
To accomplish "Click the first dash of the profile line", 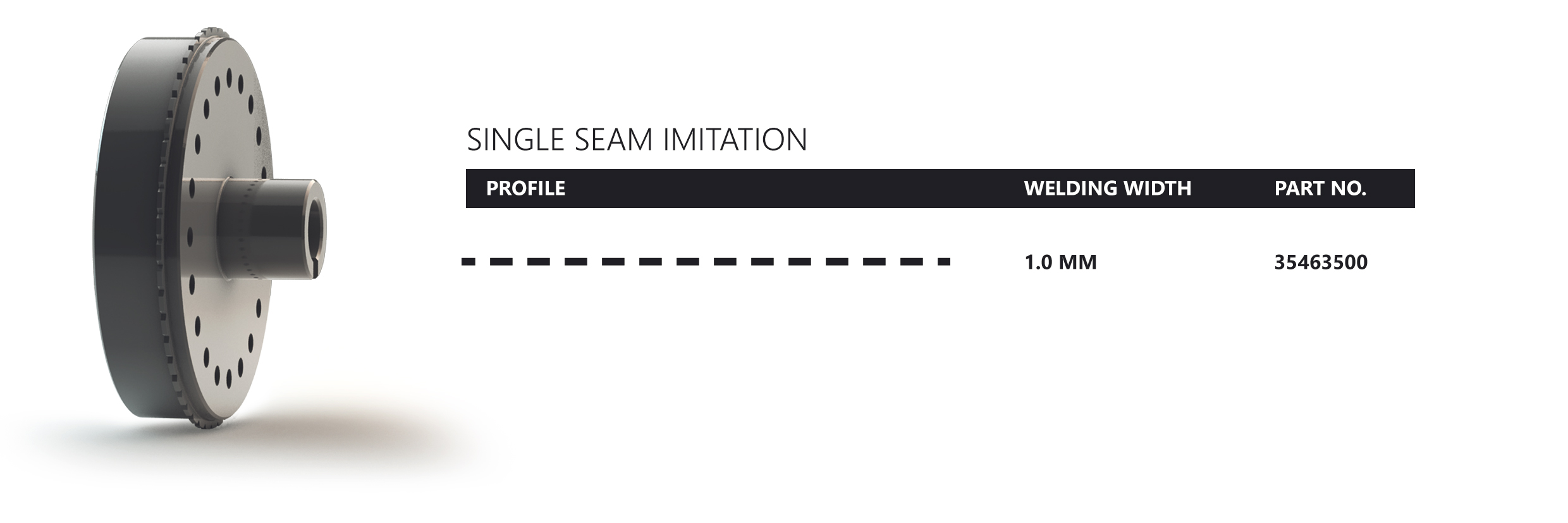I will tap(469, 261).
